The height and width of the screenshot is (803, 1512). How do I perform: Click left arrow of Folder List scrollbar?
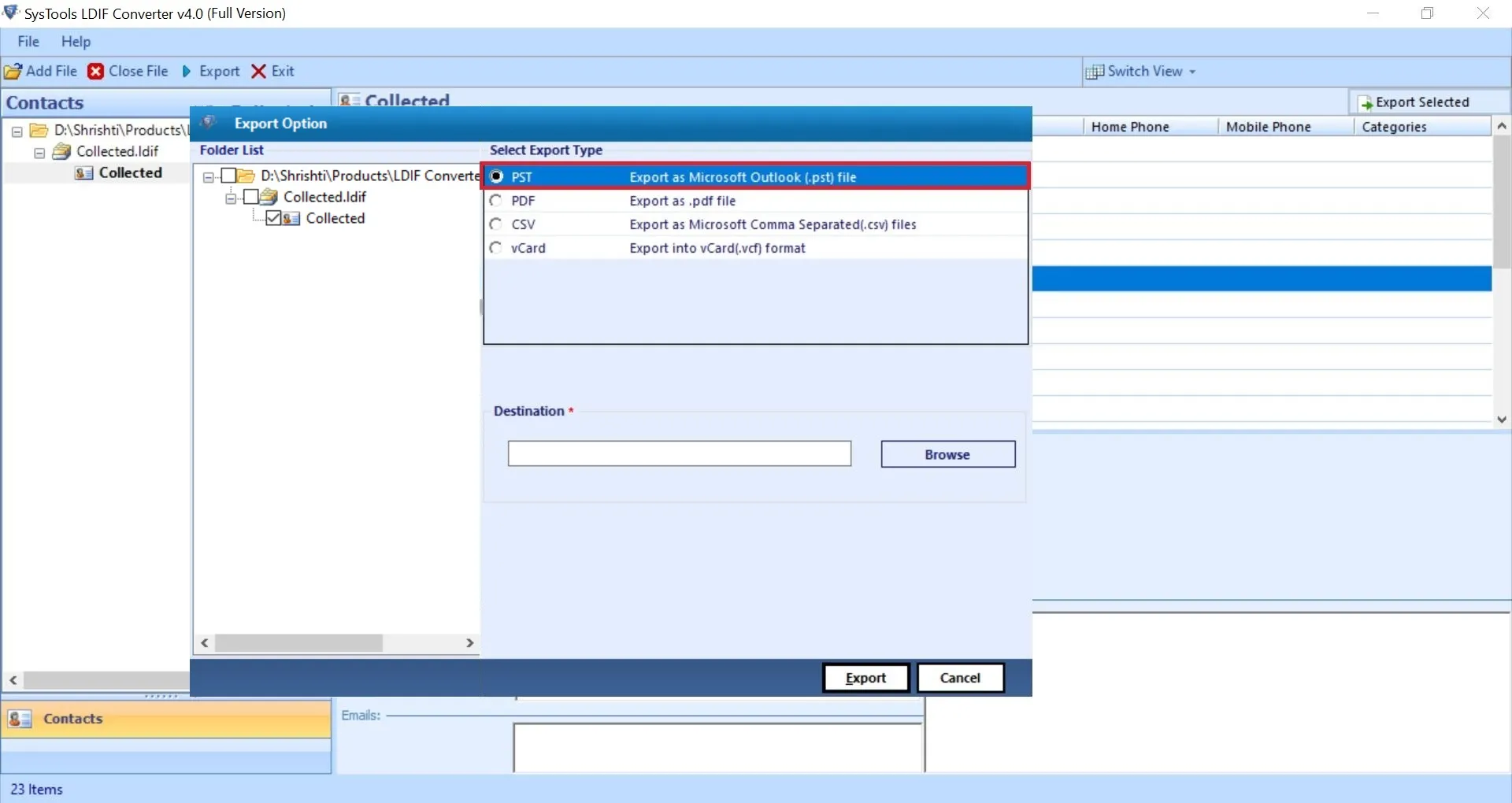(205, 643)
